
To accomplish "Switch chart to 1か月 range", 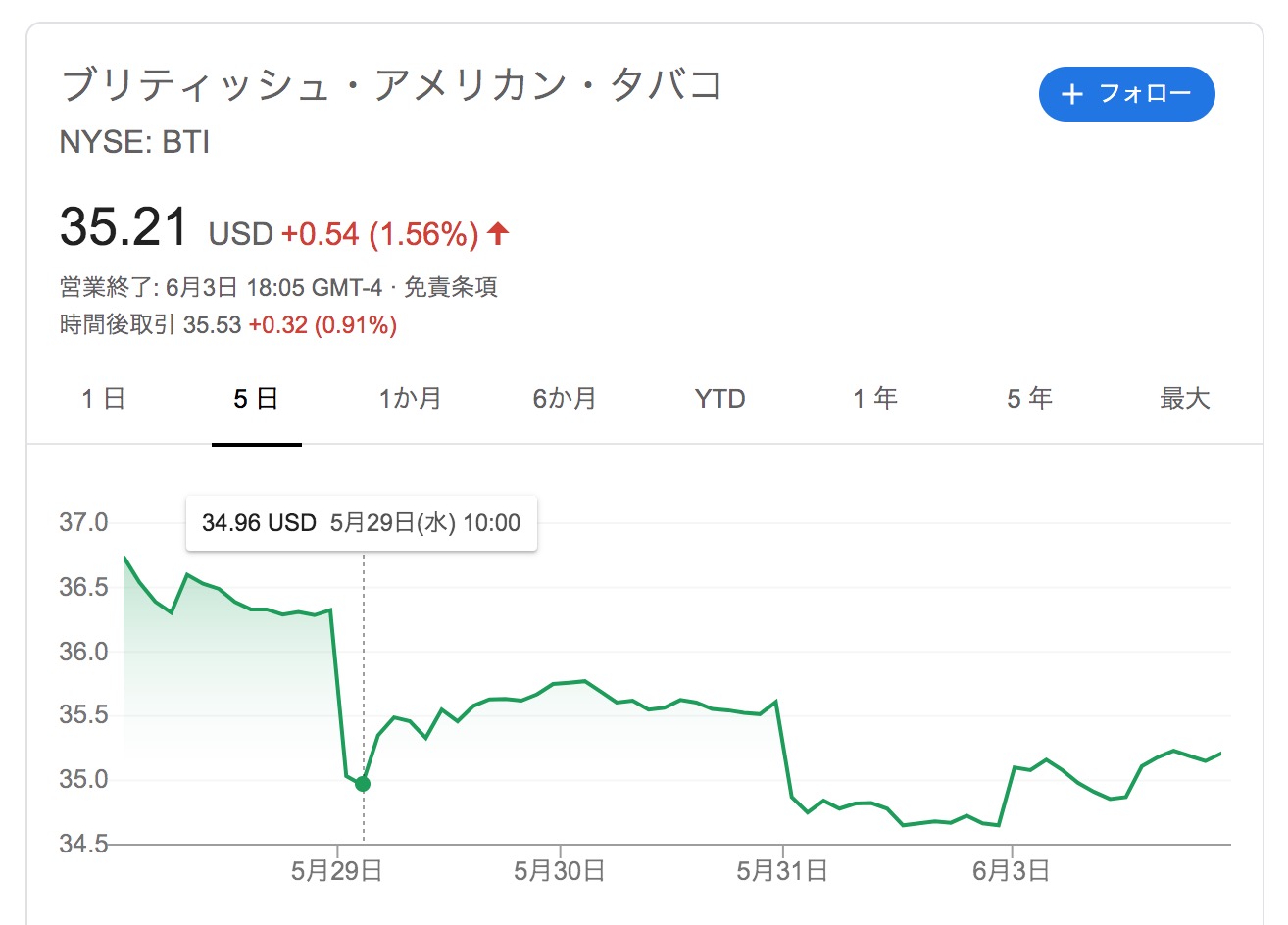I will coord(411,399).
